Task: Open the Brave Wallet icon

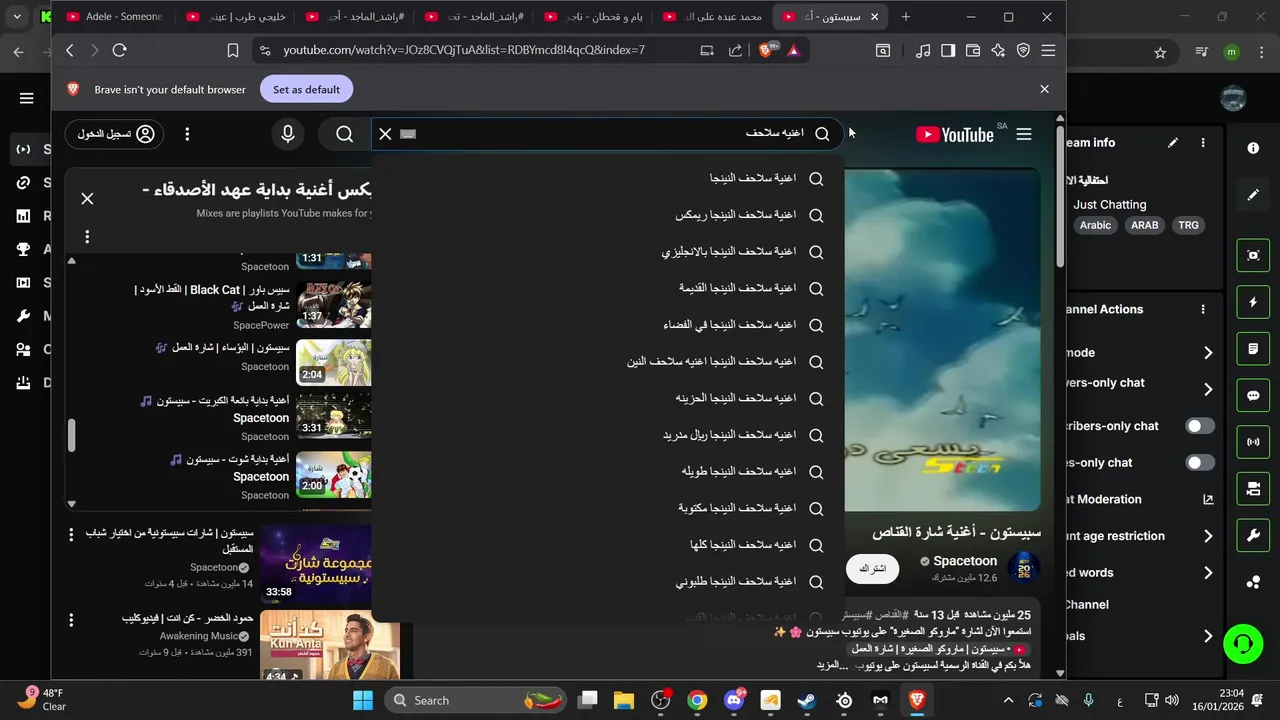Action: (972, 50)
